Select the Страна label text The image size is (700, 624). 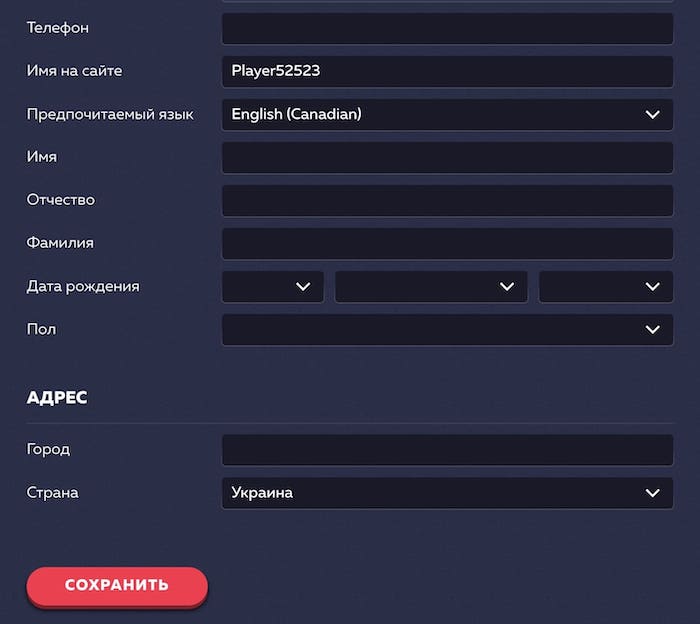coord(52,493)
